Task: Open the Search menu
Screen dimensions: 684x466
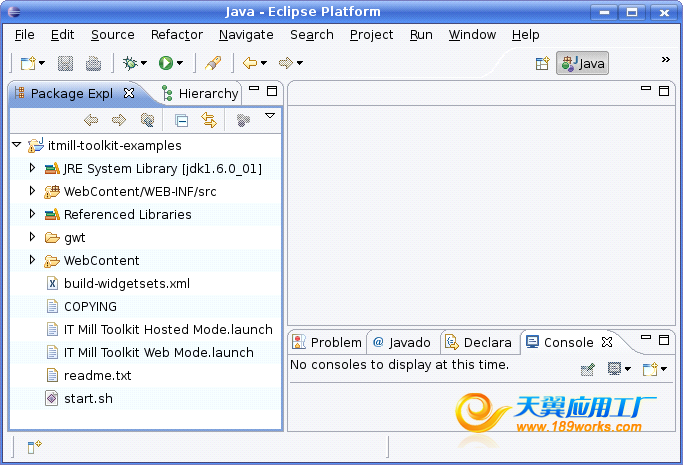Action: tap(312, 34)
